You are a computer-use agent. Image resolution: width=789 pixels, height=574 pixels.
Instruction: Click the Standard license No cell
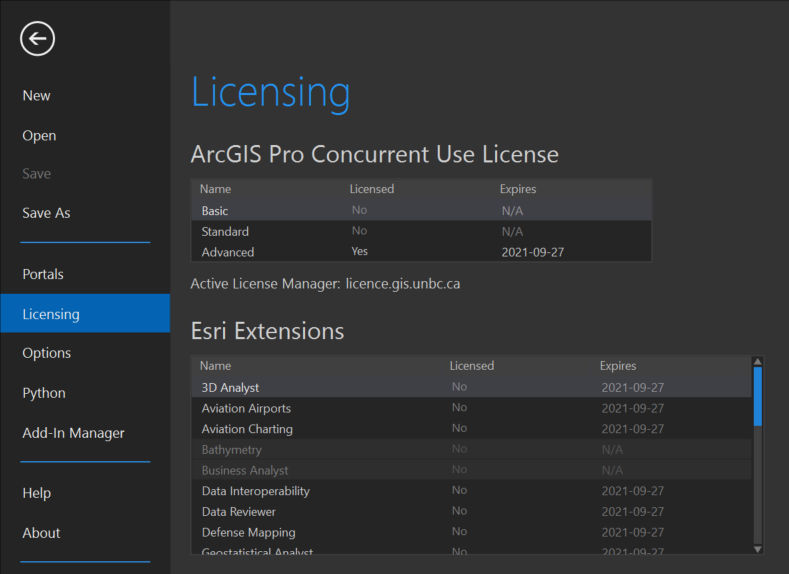pyautogui.click(x=359, y=230)
